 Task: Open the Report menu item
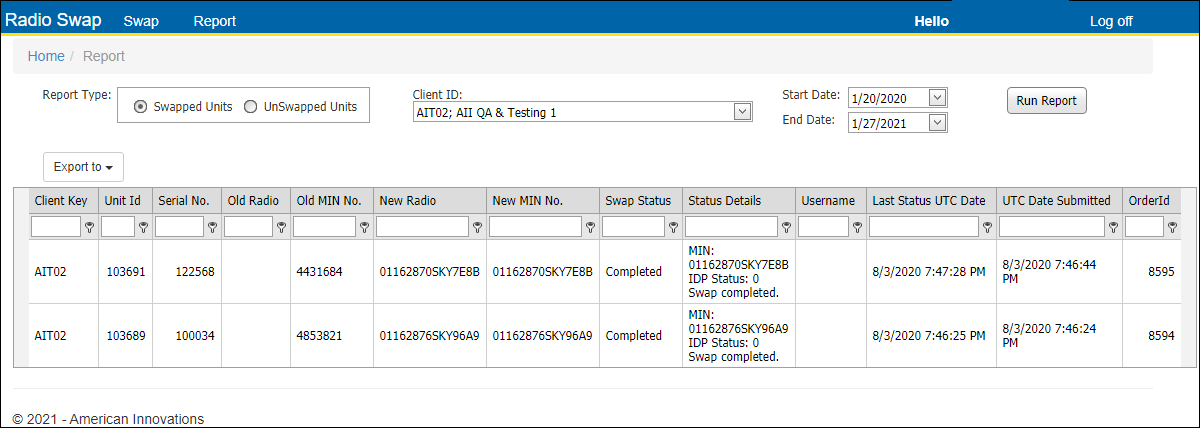tap(215, 21)
